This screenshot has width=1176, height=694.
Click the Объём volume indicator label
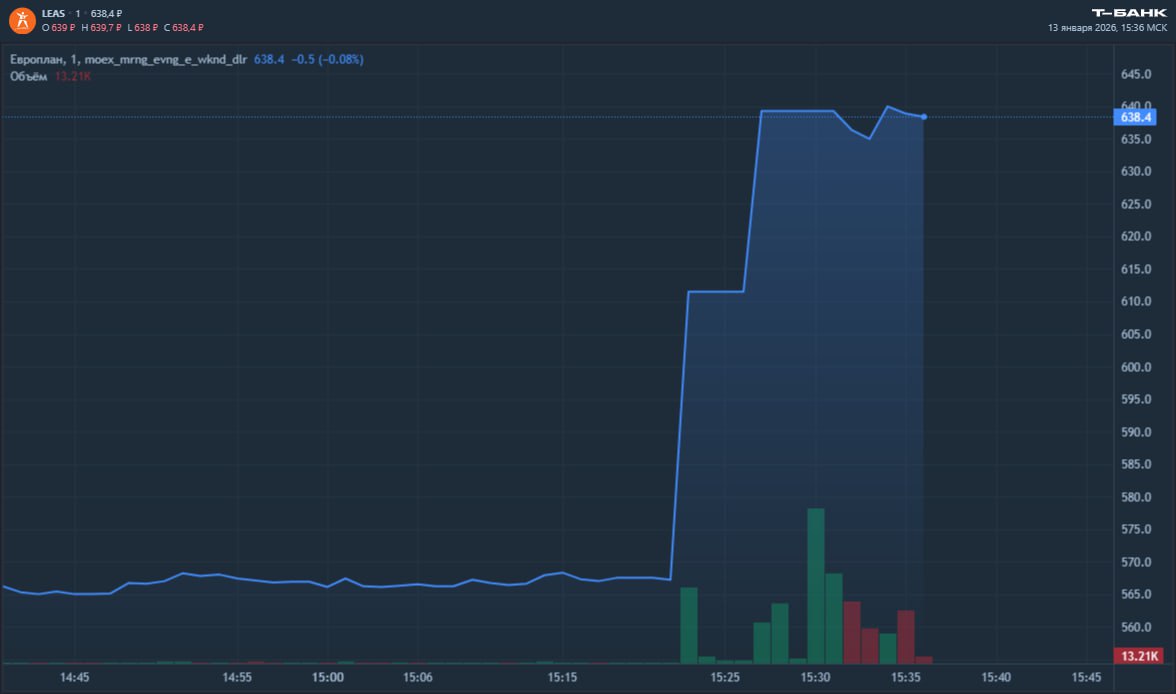coord(30,77)
